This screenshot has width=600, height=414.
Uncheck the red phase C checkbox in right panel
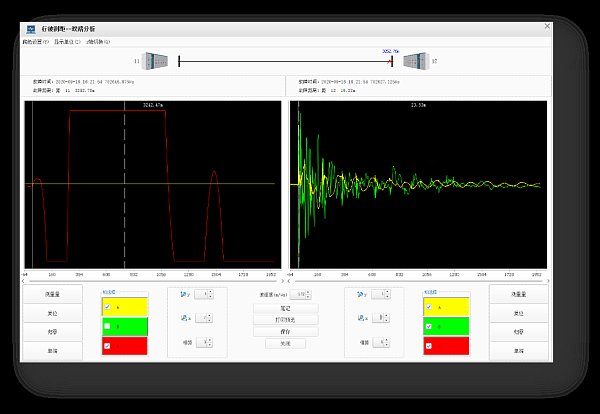[428, 346]
